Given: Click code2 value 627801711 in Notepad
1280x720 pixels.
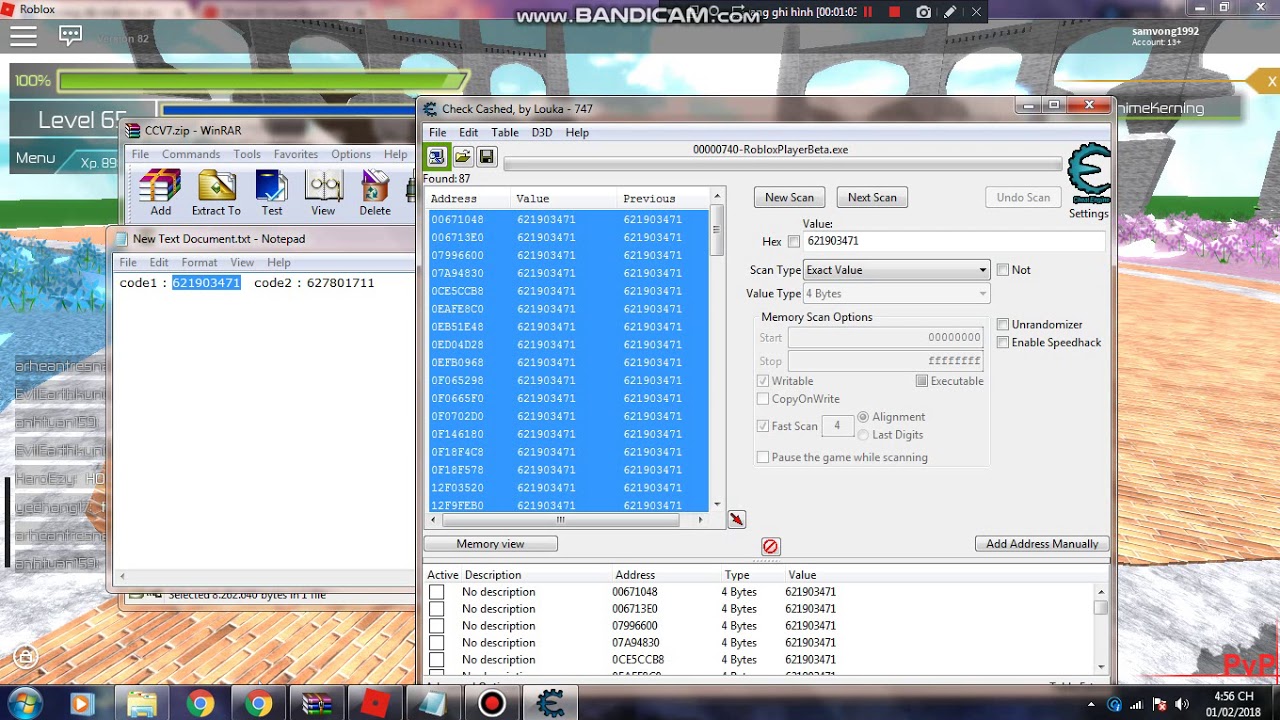Looking at the screenshot, I should [x=340, y=283].
